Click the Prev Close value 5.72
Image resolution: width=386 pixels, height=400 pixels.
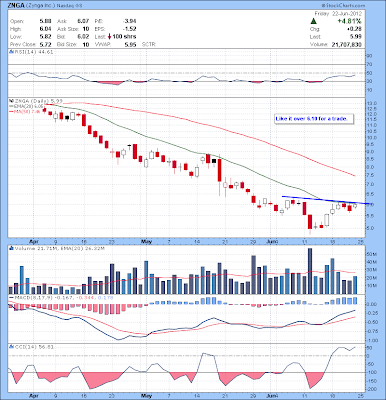click(x=45, y=44)
